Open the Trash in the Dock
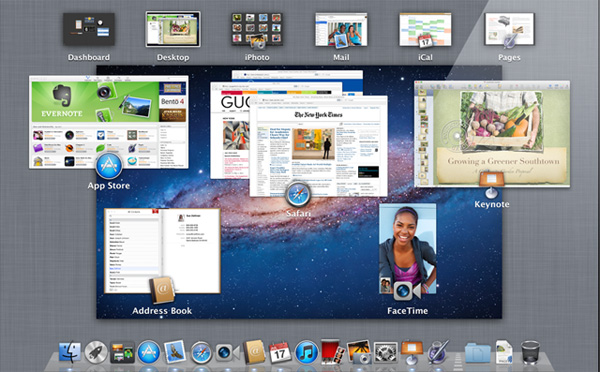Screen dimensions: 600x372 [x=530, y=352]
